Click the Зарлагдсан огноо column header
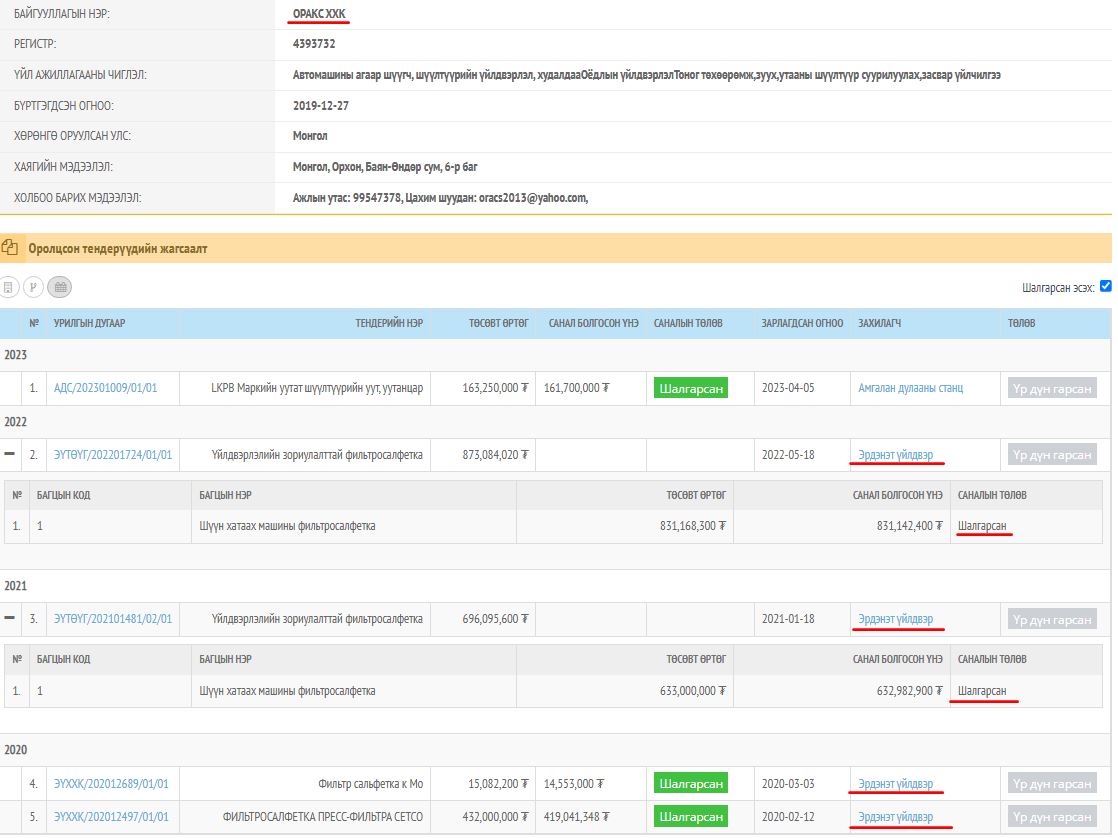 coord(800,324)
